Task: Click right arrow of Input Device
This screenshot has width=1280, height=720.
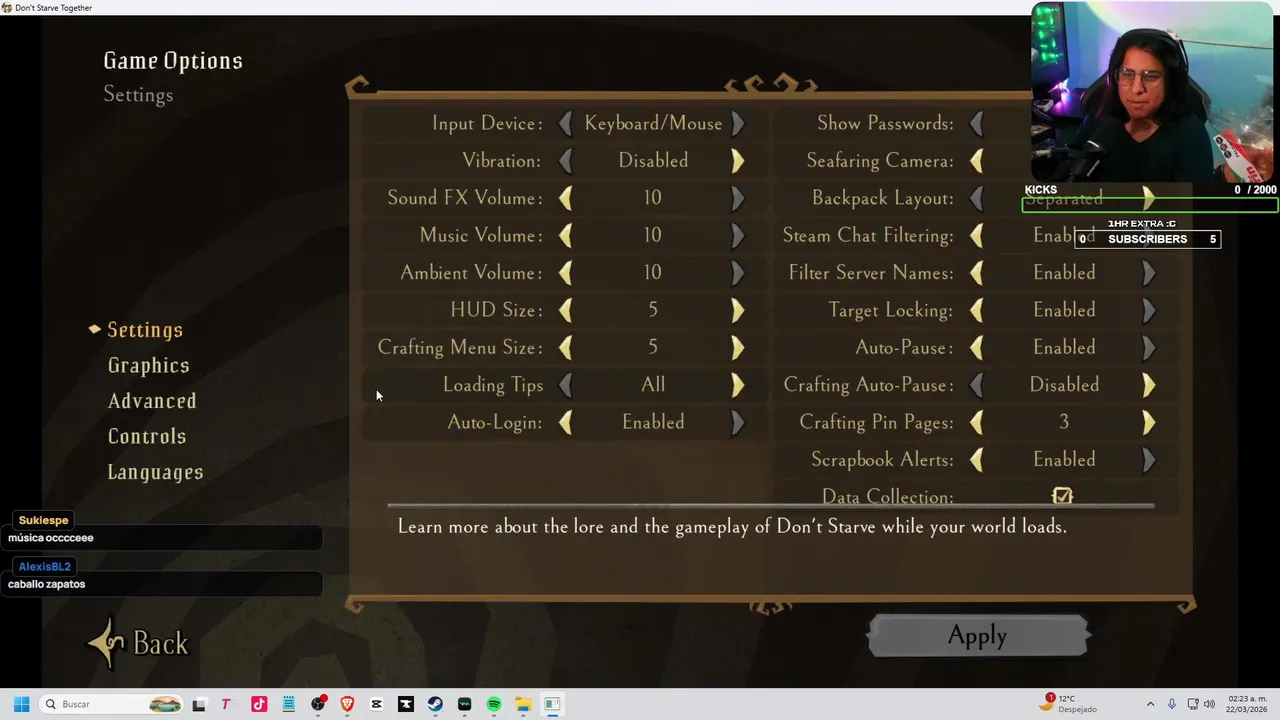Action: (x=737, y=124)
